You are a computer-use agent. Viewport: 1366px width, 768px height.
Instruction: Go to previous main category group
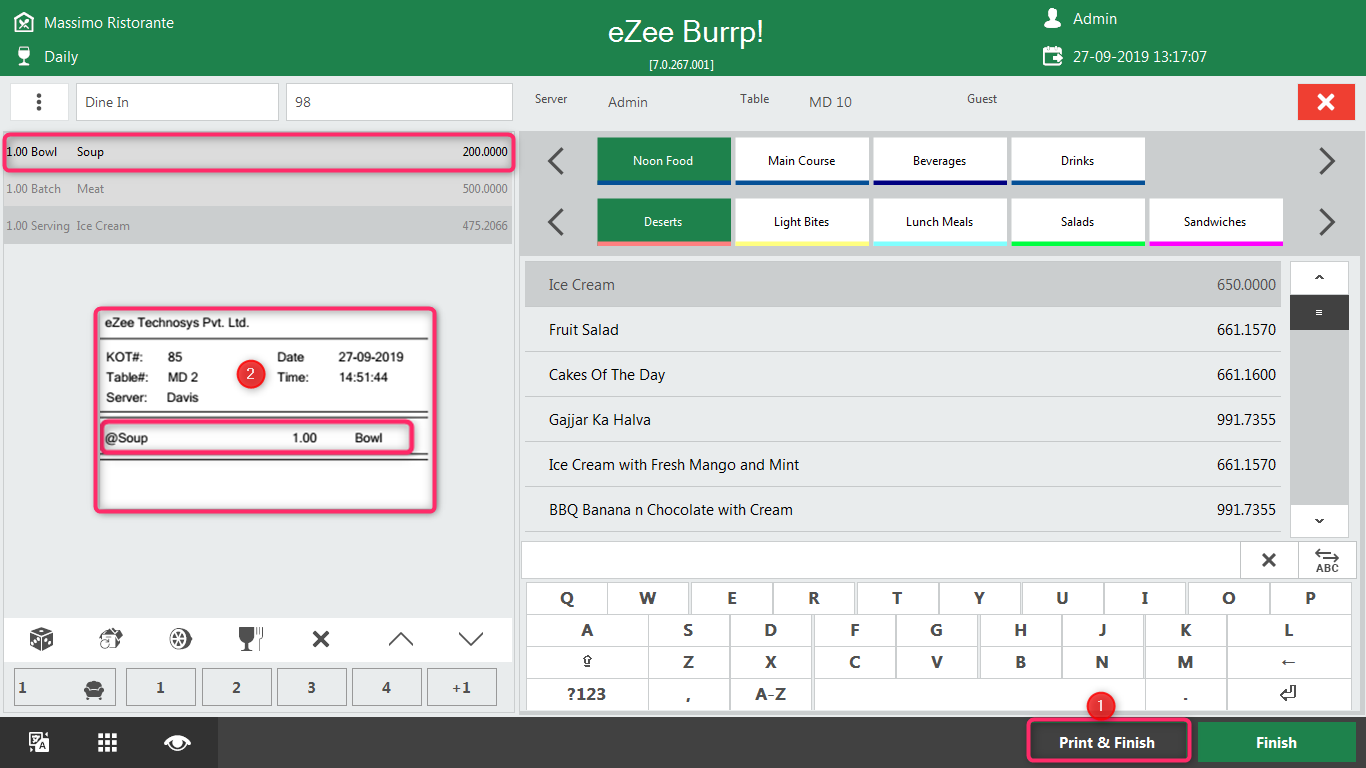[556, 161]
